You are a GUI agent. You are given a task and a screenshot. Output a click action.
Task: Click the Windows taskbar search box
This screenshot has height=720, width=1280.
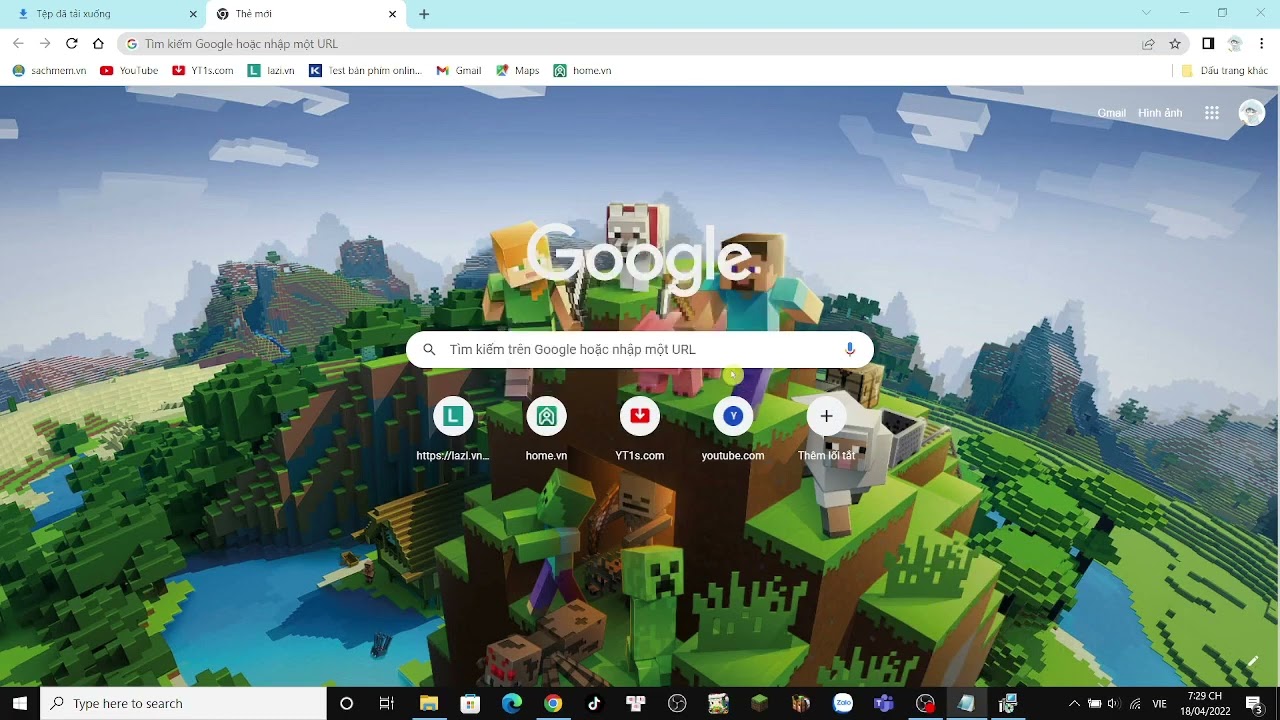(x=183, y=703)
